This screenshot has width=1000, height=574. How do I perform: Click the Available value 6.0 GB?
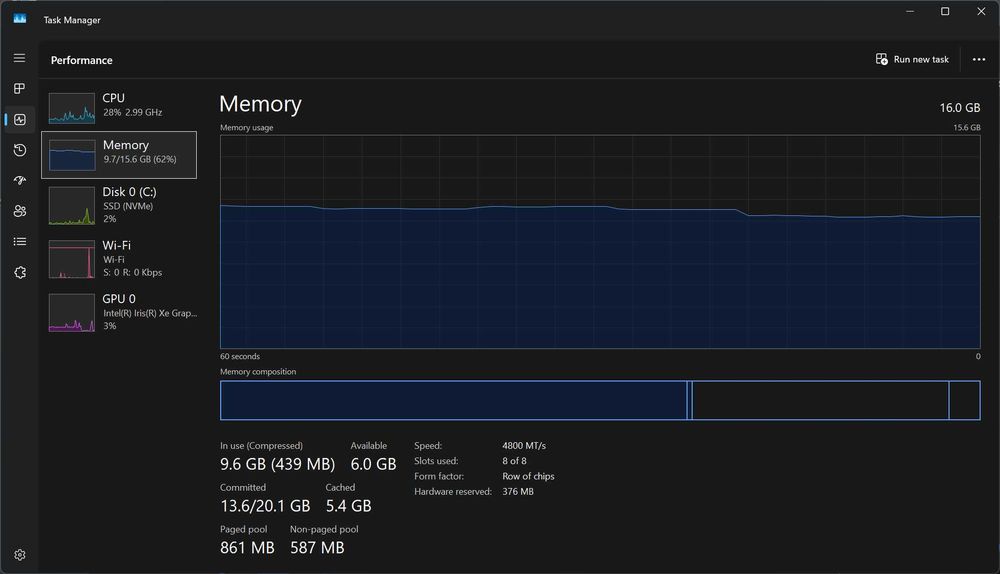click(x=373, y=464)
